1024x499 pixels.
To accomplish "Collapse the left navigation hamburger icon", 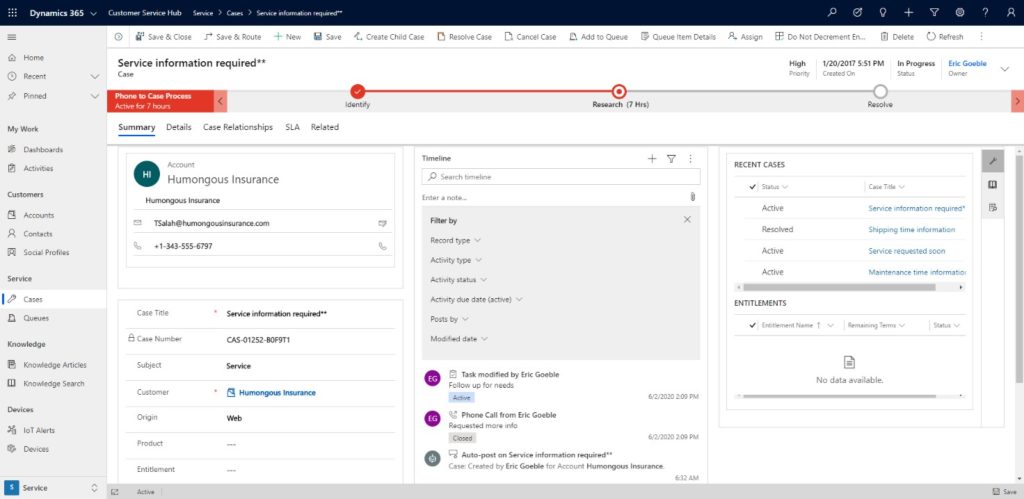I will click(x=12, y=37).
